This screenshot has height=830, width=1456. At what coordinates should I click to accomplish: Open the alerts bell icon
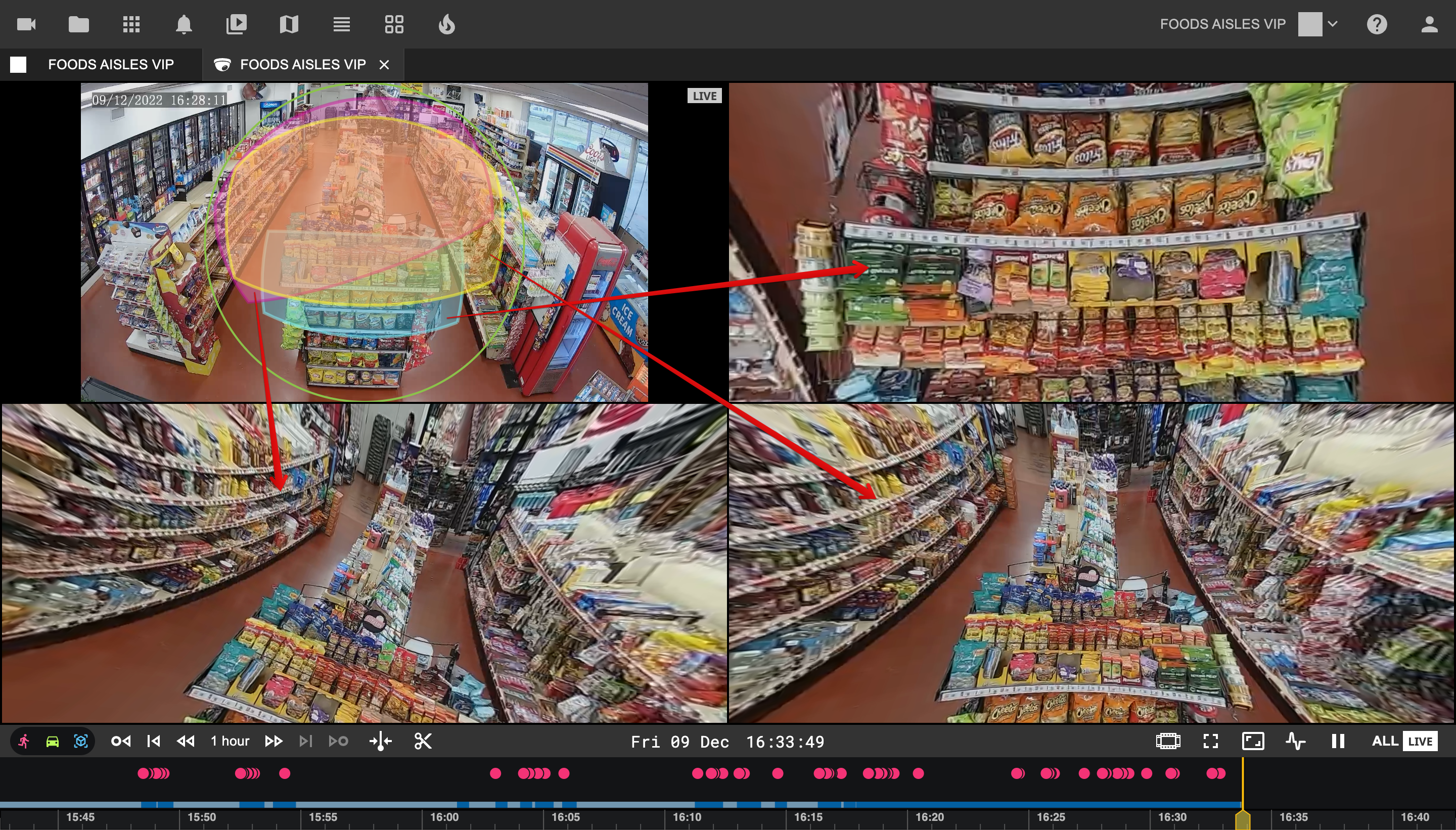tap(184, 24)
